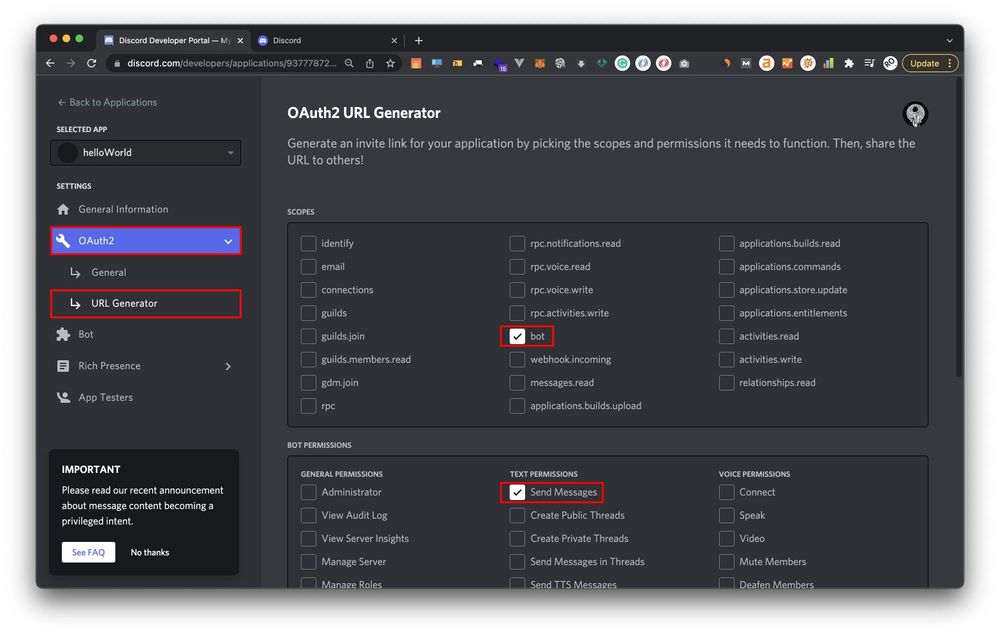Open the user avatar in top right
The image size is (1000, 636).
(914, 114)
